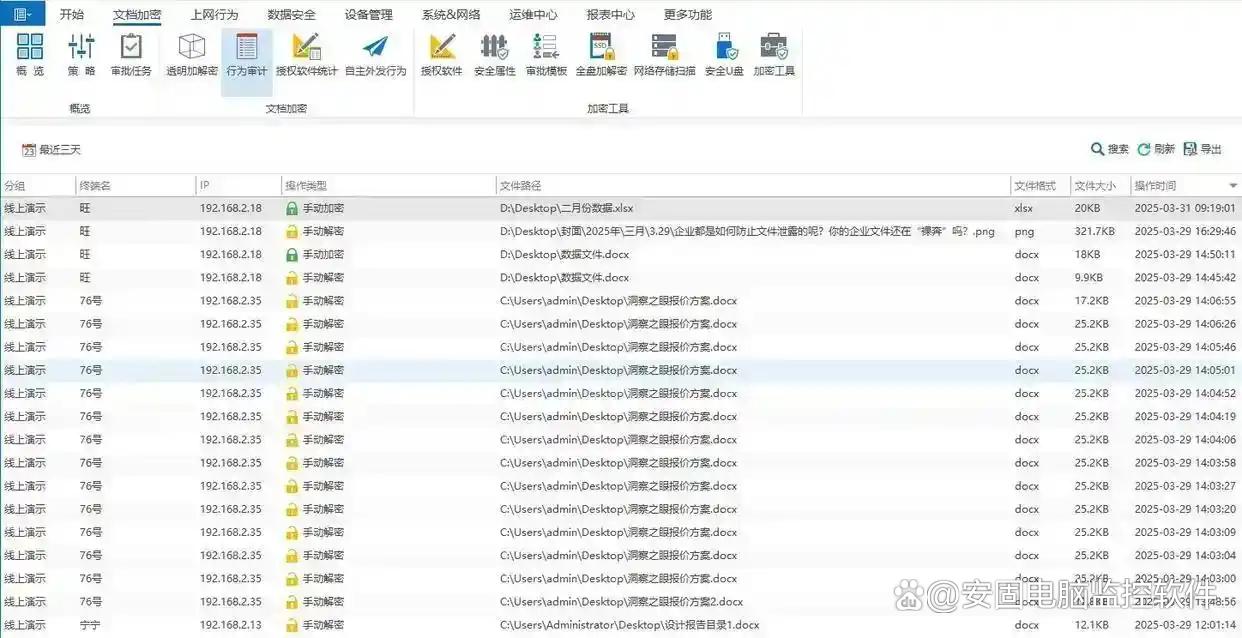1242x638 pixels.
Task: Sort by the 操作类型 column header
Action: pyautogui.click(x=388, y=186)
